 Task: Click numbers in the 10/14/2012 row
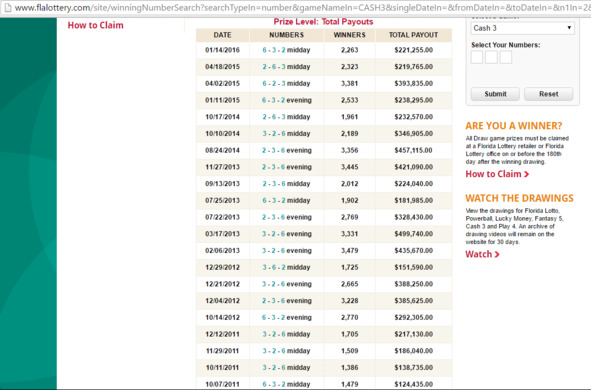pos(286,317)
